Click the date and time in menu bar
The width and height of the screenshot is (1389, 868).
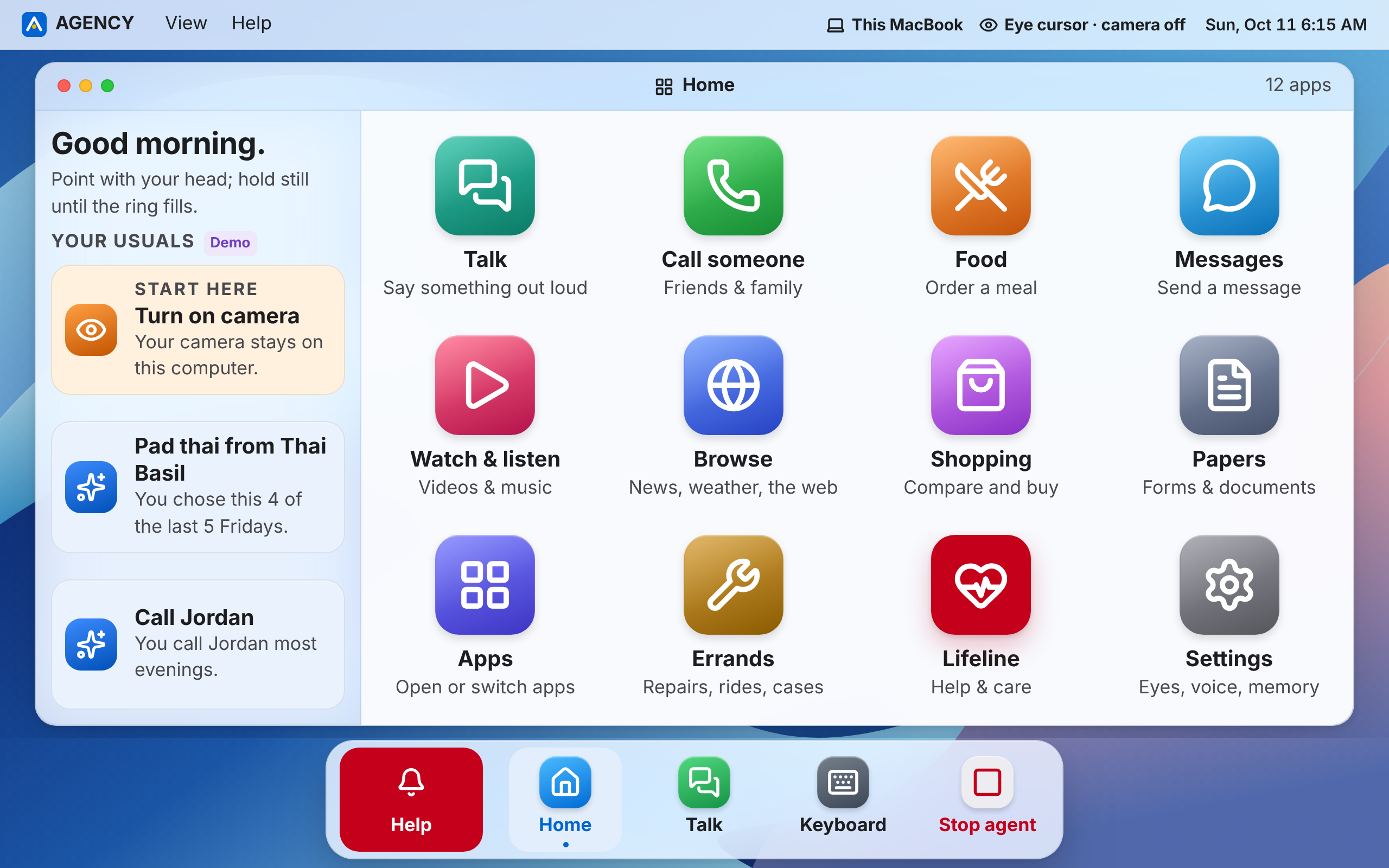pyautogui.click(x=1286, y=25)
